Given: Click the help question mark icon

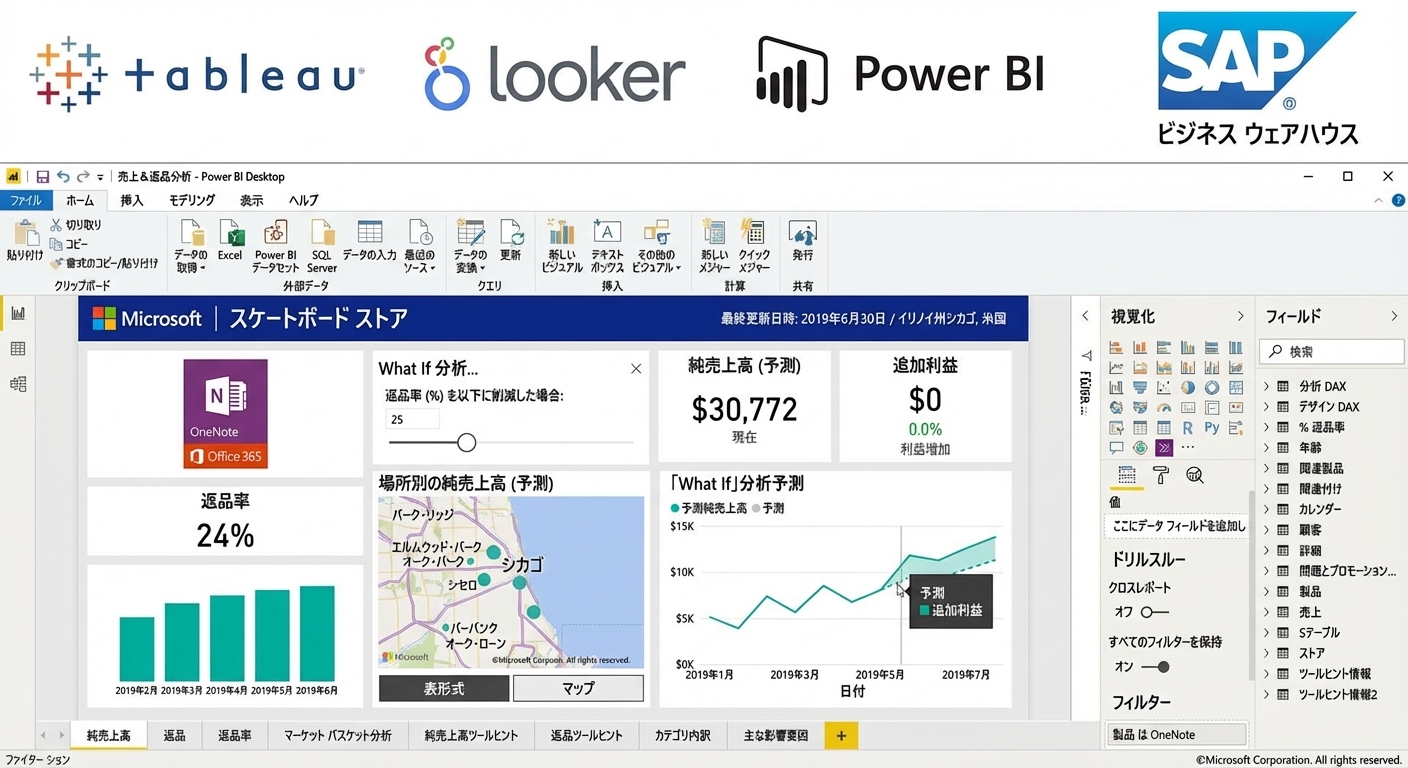Looking at the screenshot, I should (1398, 201).
